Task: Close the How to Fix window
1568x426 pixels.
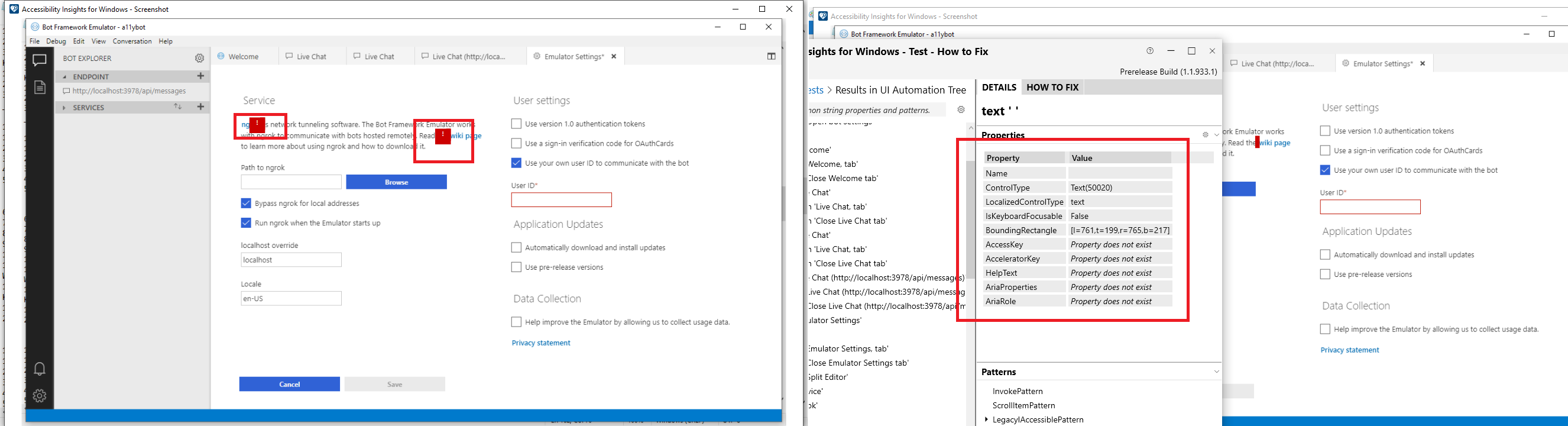Action: point(1212,51)
